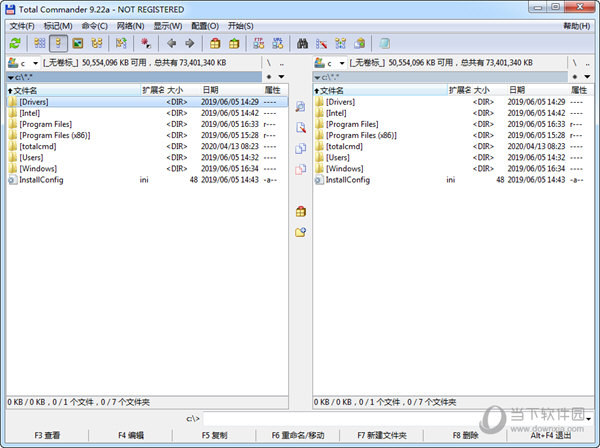Click the Copy icon in middle bar
This screenshot has width=600, height=448.
(x=300, y=148)
